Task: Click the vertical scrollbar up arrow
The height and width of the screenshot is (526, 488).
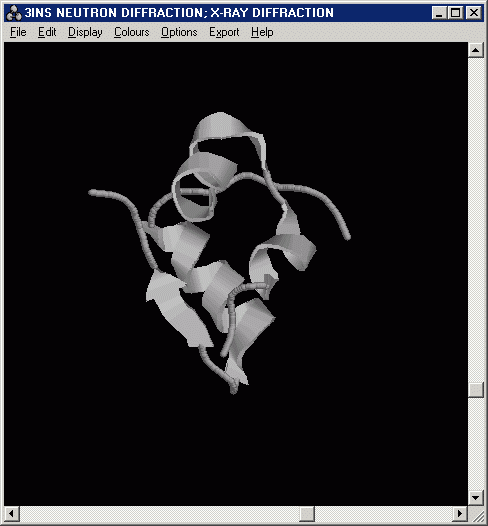Action: click(476, 50)
